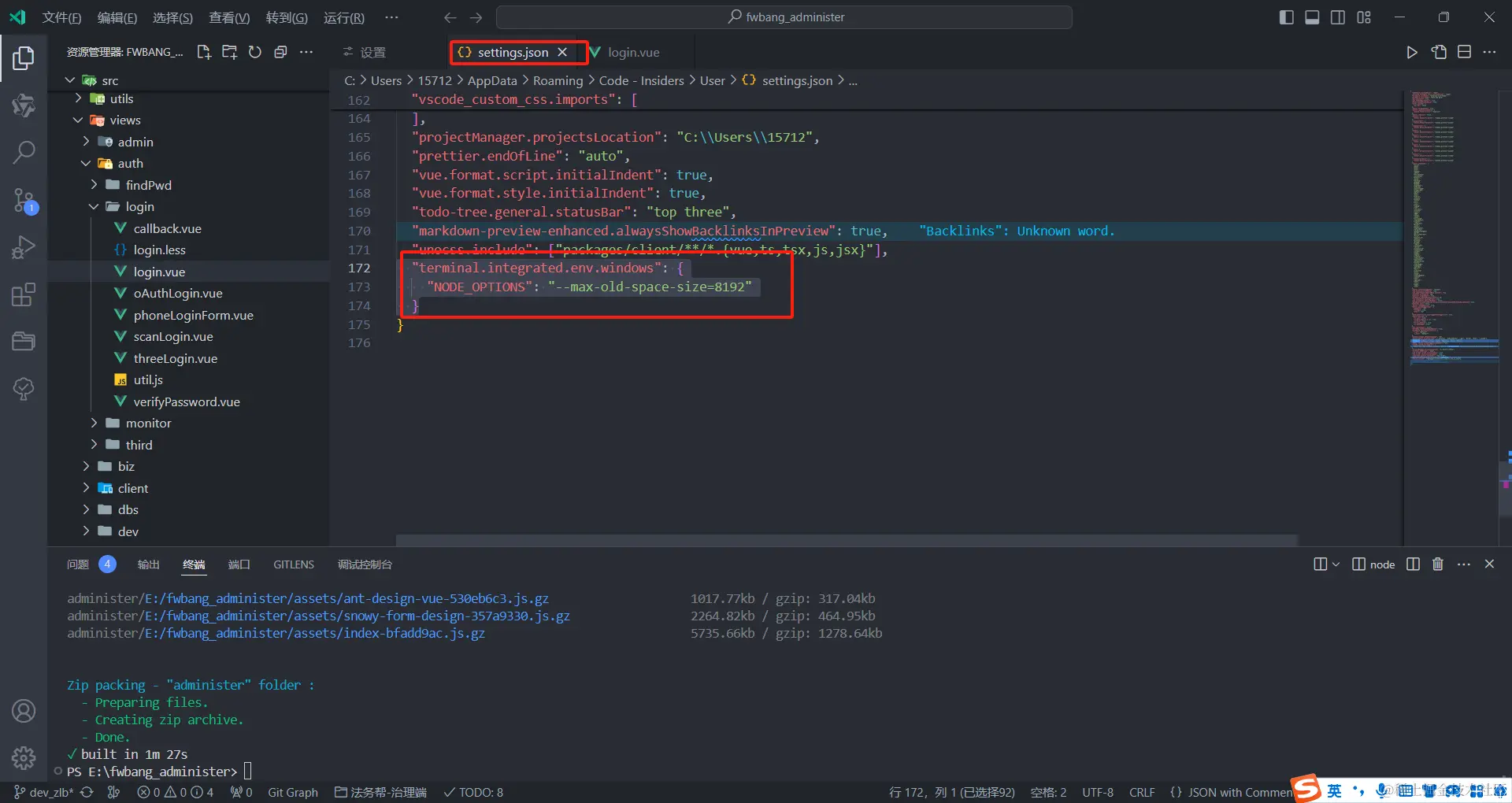The image size is (1512, 803).
Task: Synchronize changes in status bar
Action: [x=87, y=792]
